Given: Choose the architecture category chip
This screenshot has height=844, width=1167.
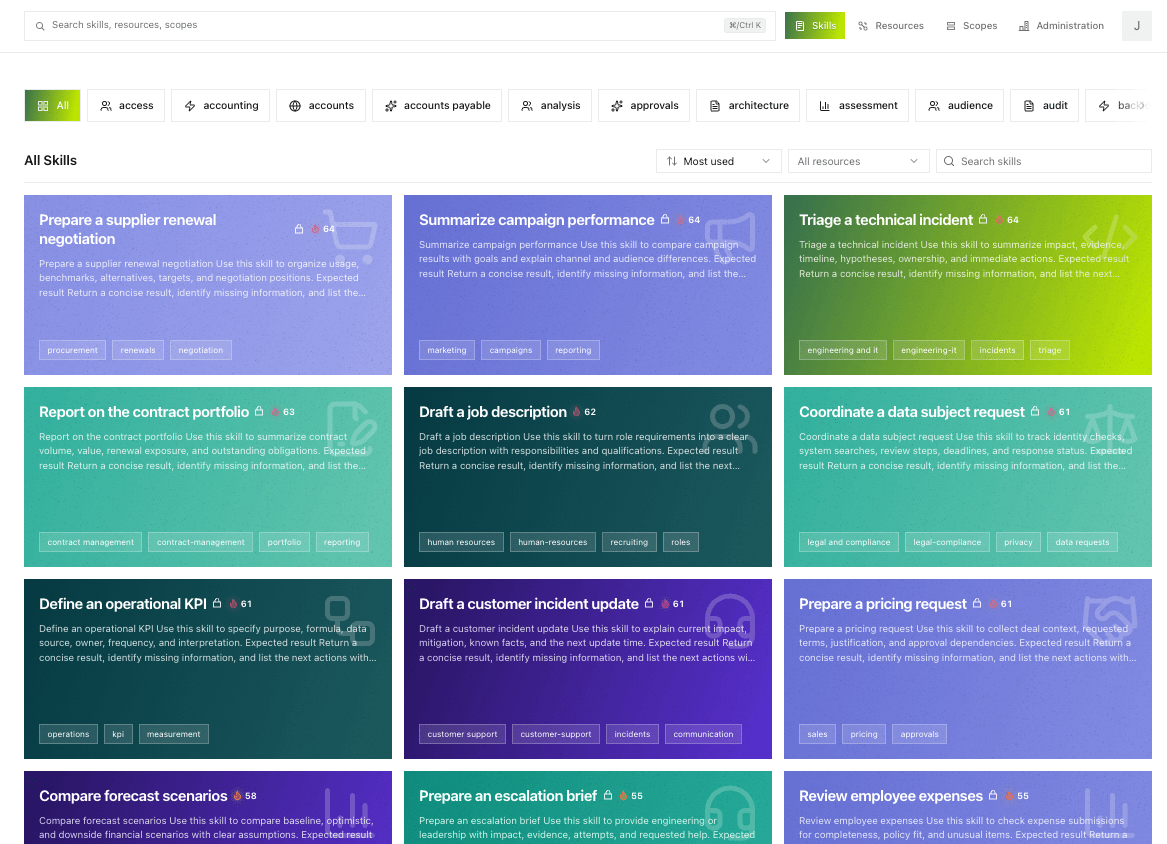Looking at the screenshot, I should coord(748,106).
